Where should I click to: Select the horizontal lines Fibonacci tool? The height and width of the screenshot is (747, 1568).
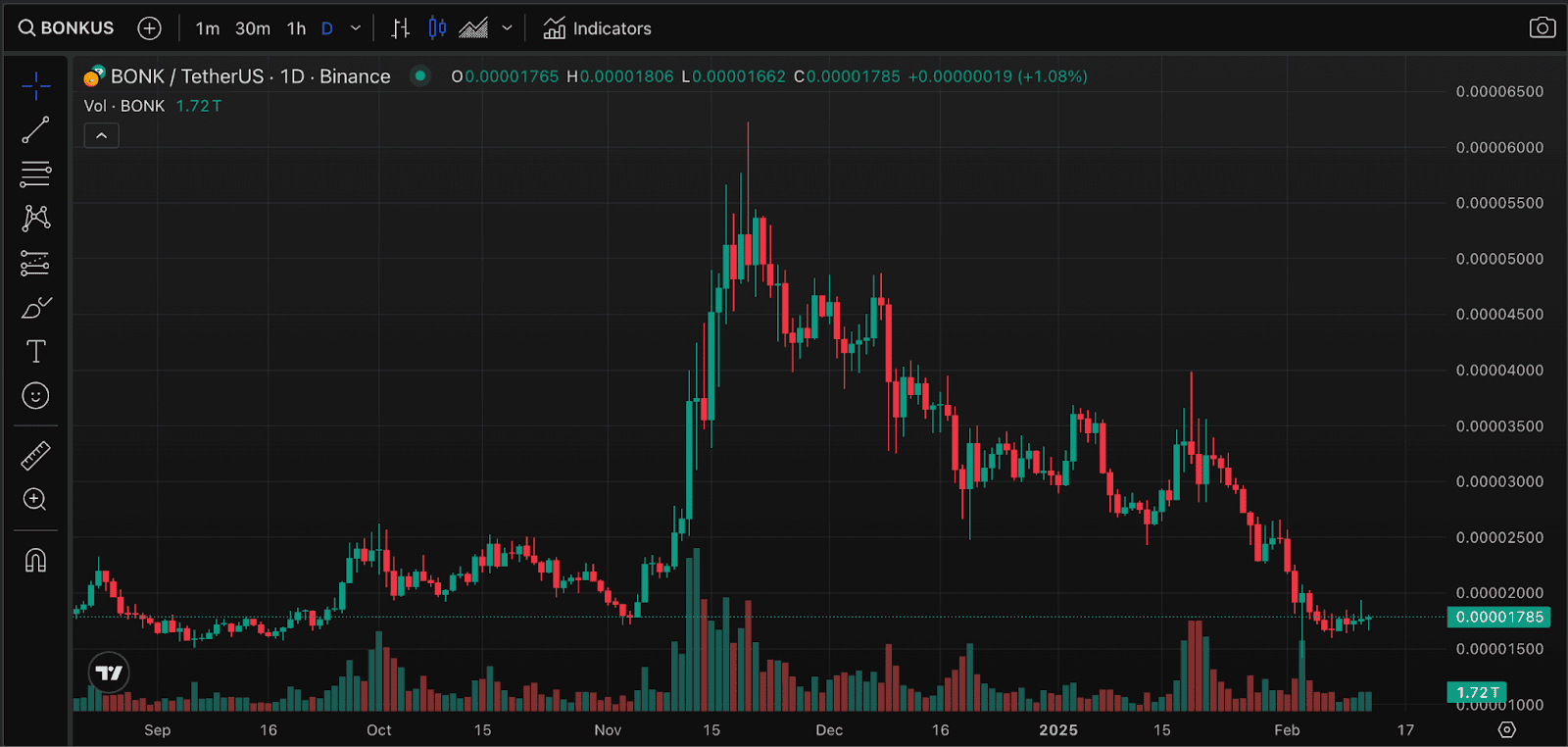[x=36, y=174]
